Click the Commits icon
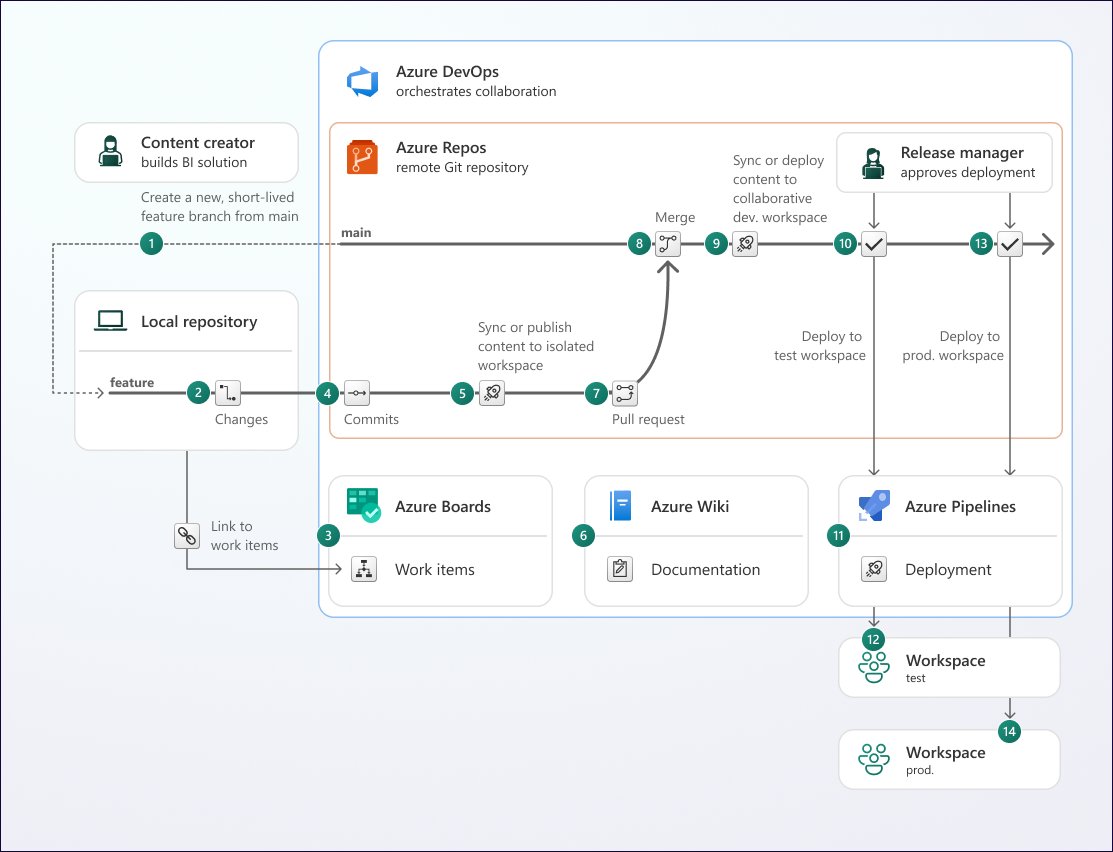1113x852 pixels. tap(357, 393)
